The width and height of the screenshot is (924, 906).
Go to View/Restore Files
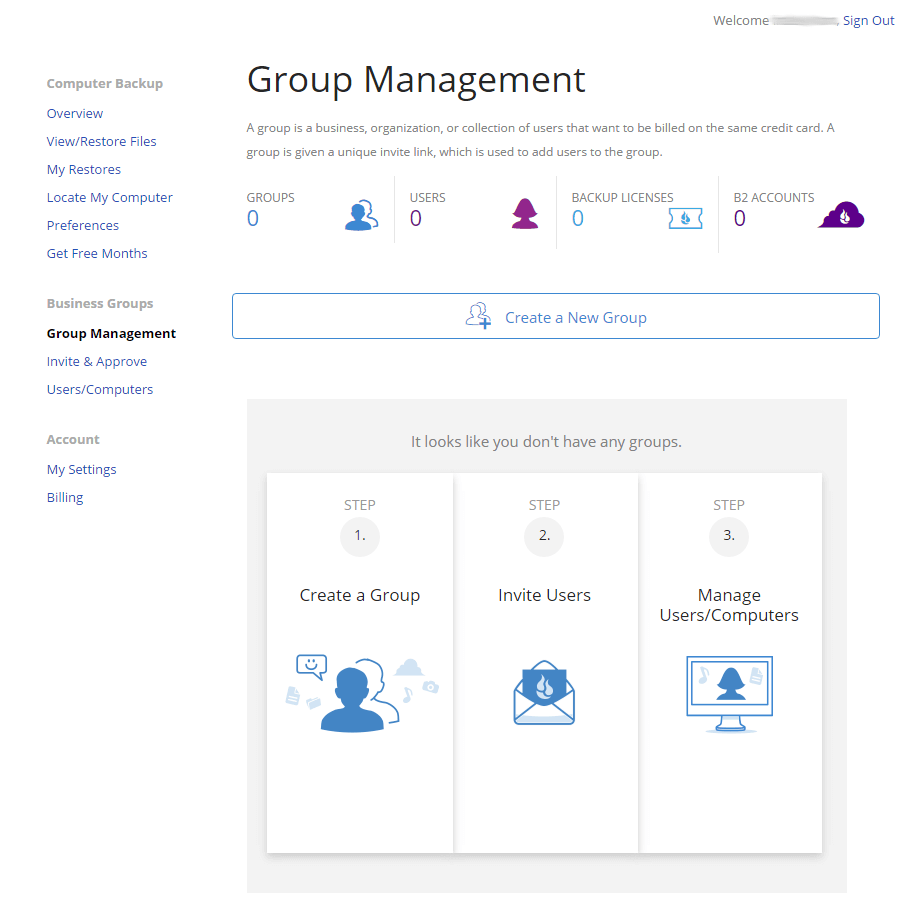pyautogui.click(x=101, y=142)
